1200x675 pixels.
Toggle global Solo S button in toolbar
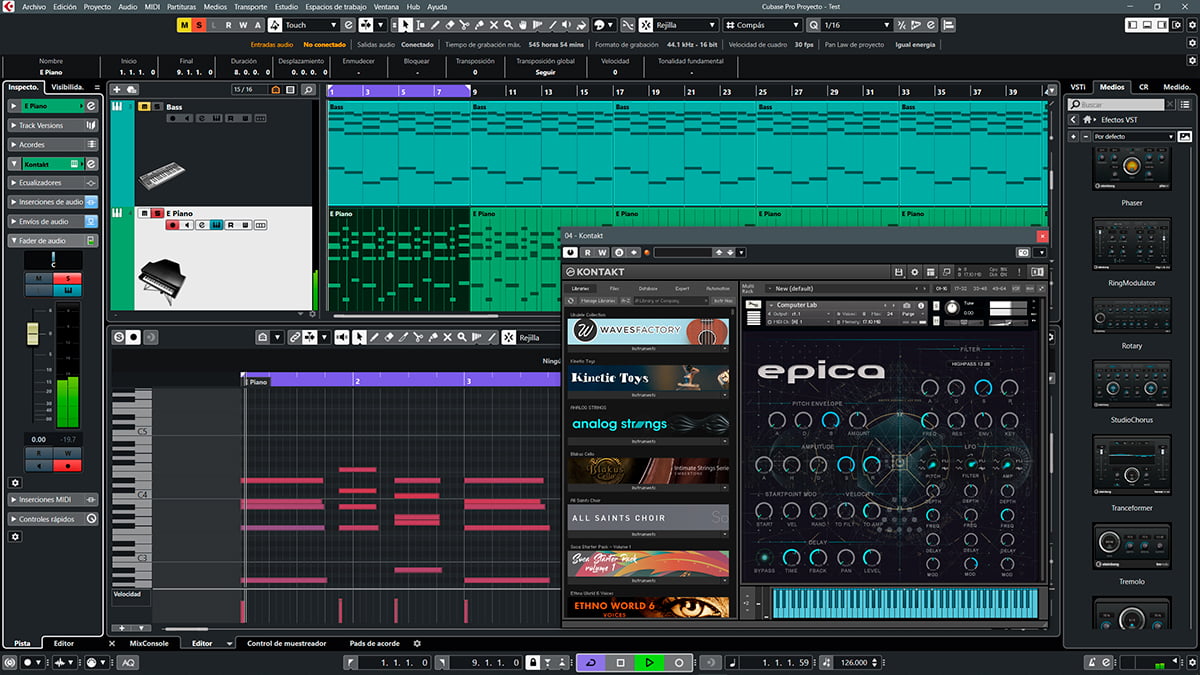pyautogui.click(x=199, y=25)
